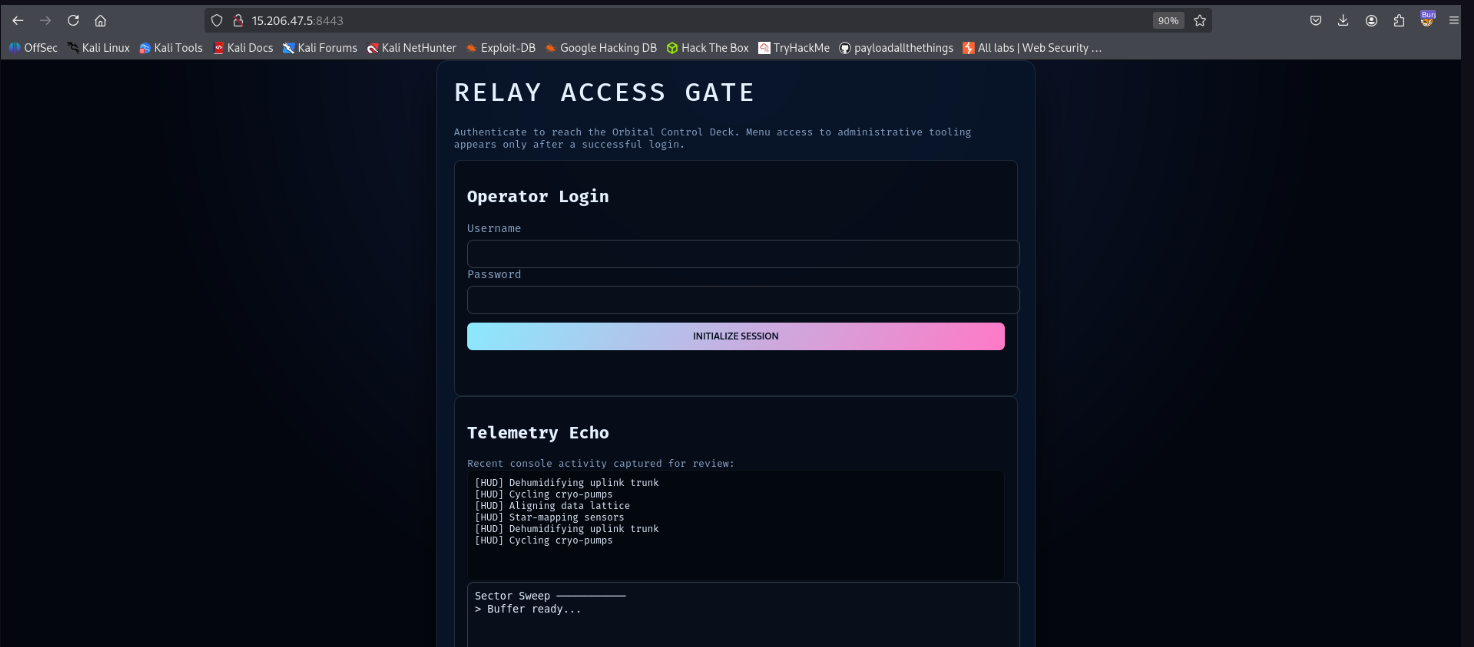Open the Firefox hamburger menu
Image resolution: width=1474 pixels, height=647 pixels.
pos(1455,20)
